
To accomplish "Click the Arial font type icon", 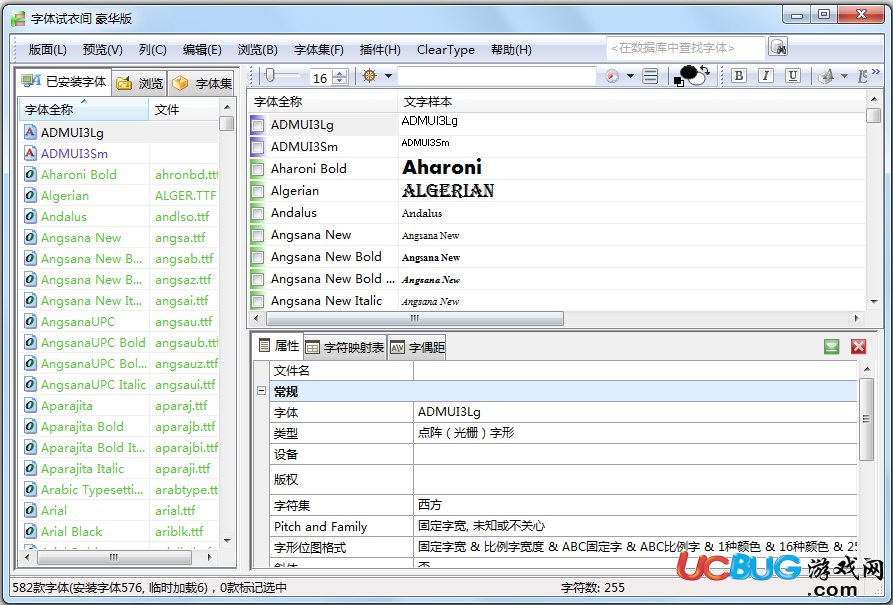I will (30, 510).
